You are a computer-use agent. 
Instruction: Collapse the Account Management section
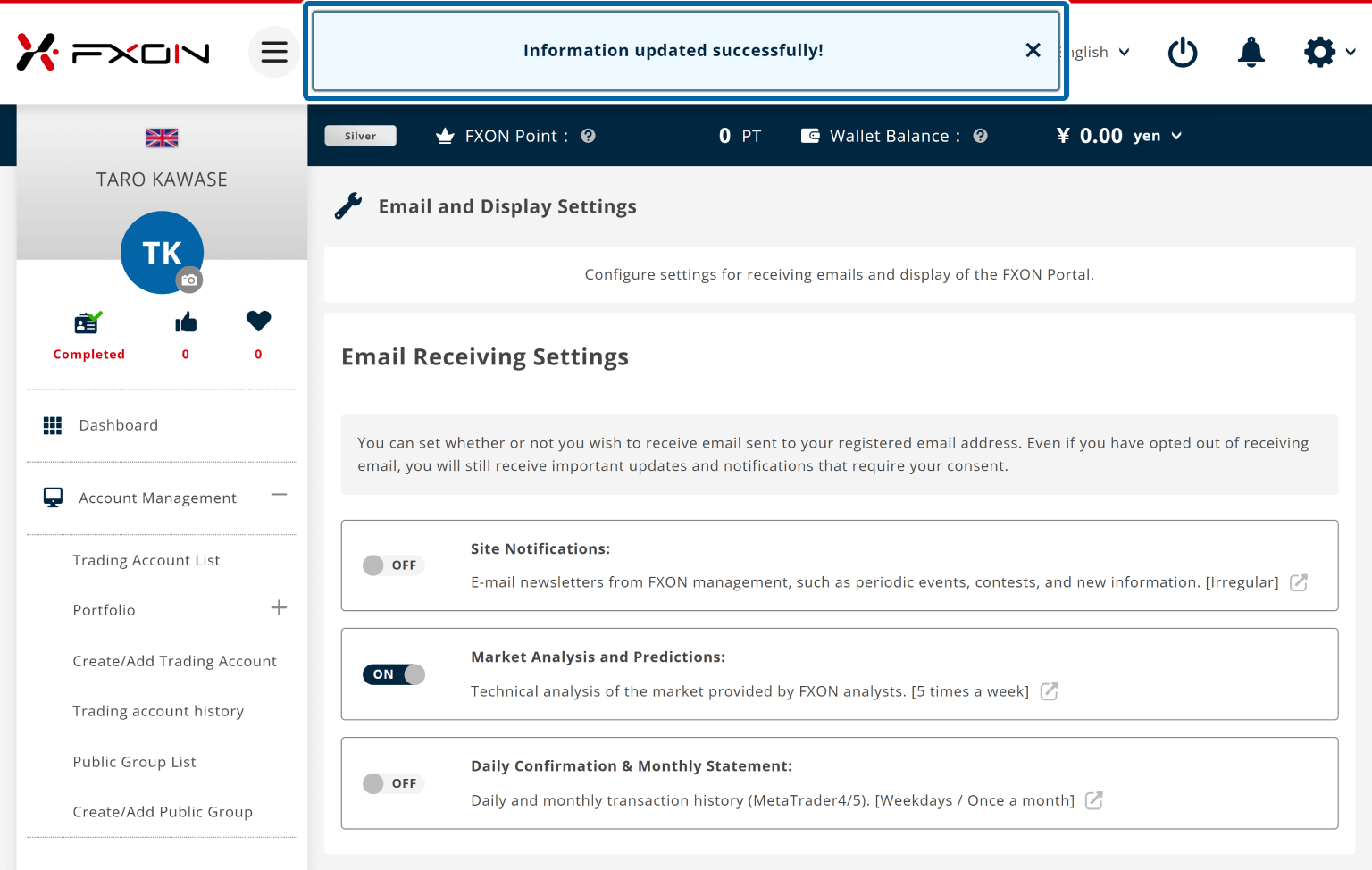pyautogui.click(x=279, y=495)
